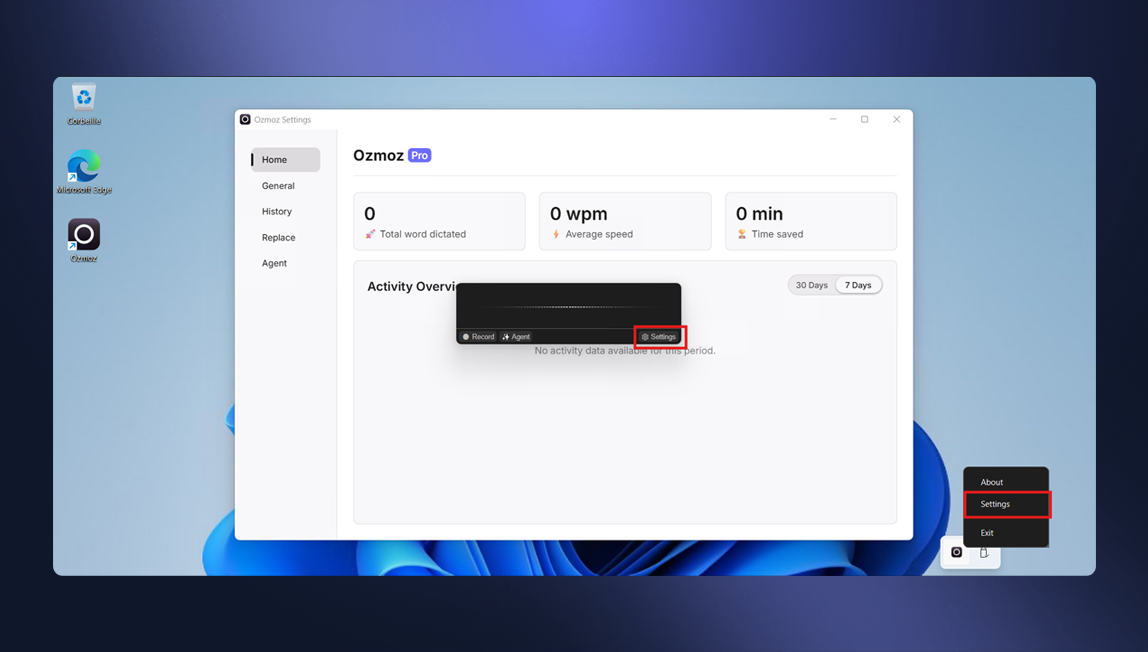Click the trophy icon next to Time saved

(x=742, y=234)
